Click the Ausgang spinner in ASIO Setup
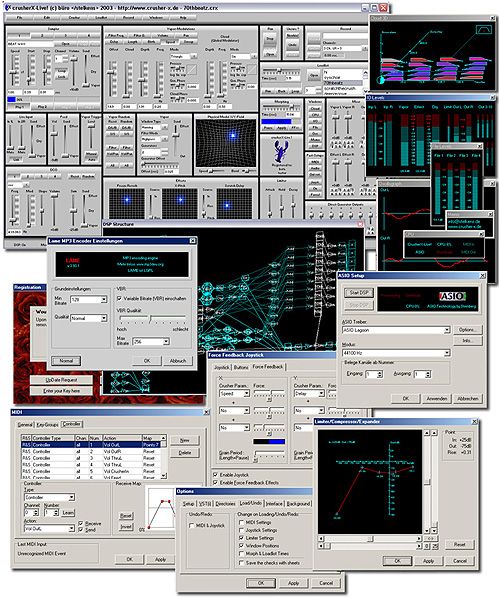 click(x=422, y=374)
